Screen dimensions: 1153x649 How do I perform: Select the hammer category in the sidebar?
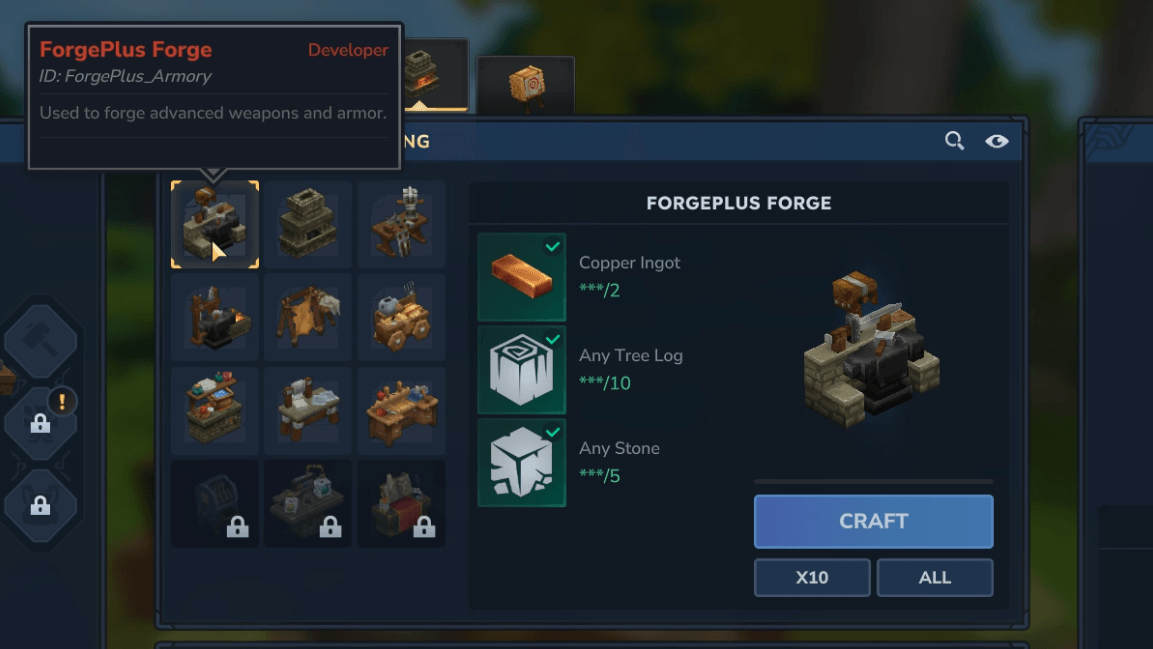[x=40, y=341]
